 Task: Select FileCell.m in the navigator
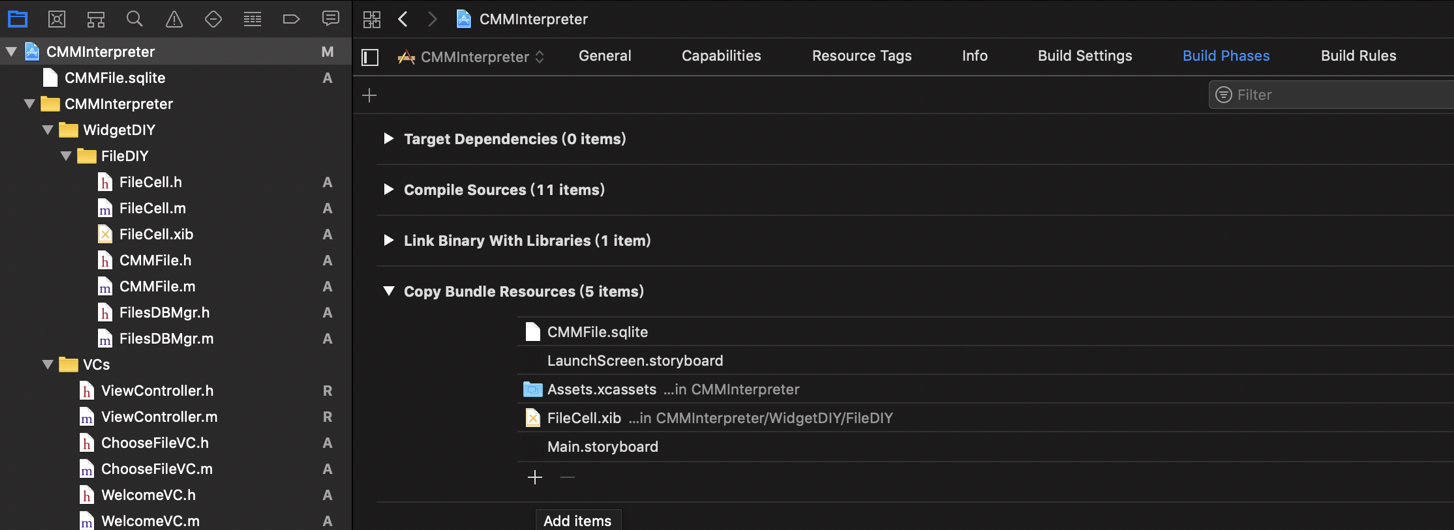[152, 208]
